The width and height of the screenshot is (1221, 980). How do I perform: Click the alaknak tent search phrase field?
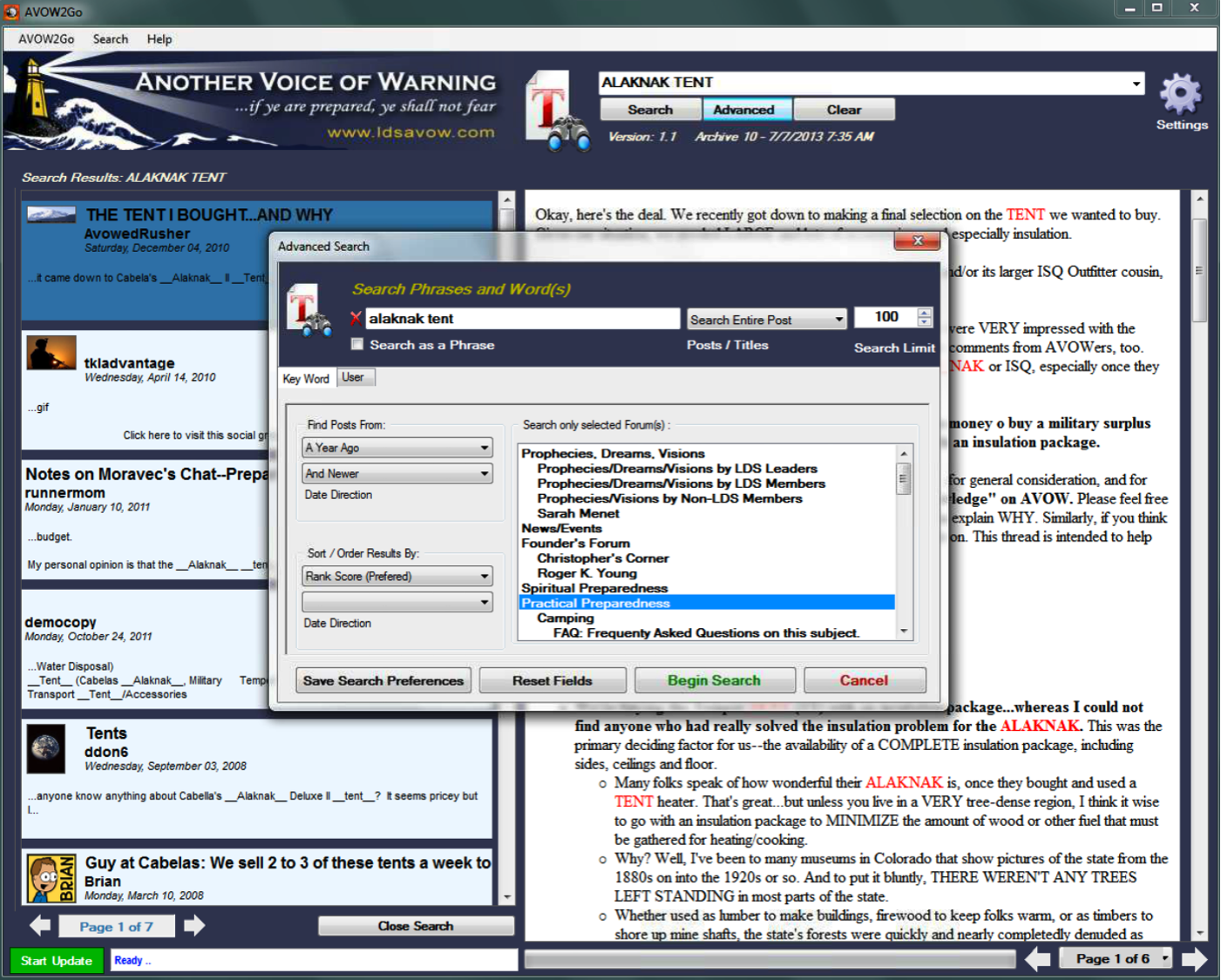pos(521,319)
